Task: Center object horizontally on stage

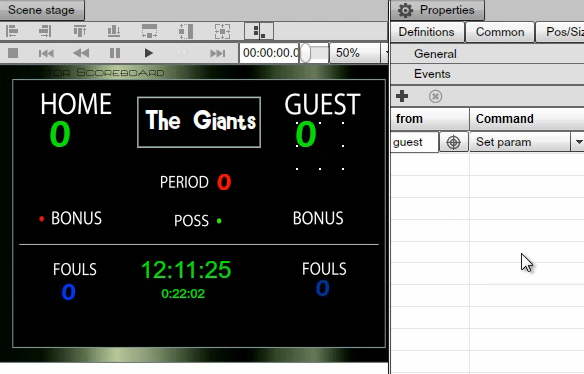Action: (149, 31)
